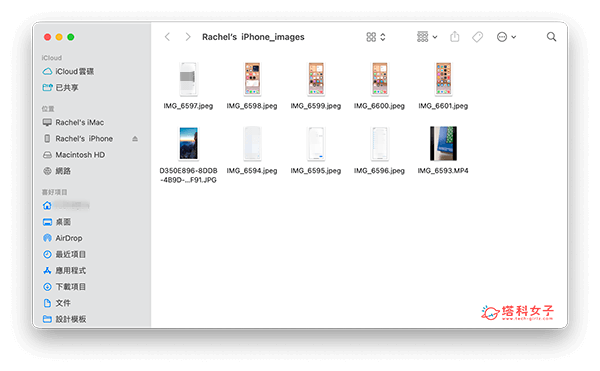Select Rachel's iPhone in sidebar
Screen dimensions: 600x371
pos(78,138)
